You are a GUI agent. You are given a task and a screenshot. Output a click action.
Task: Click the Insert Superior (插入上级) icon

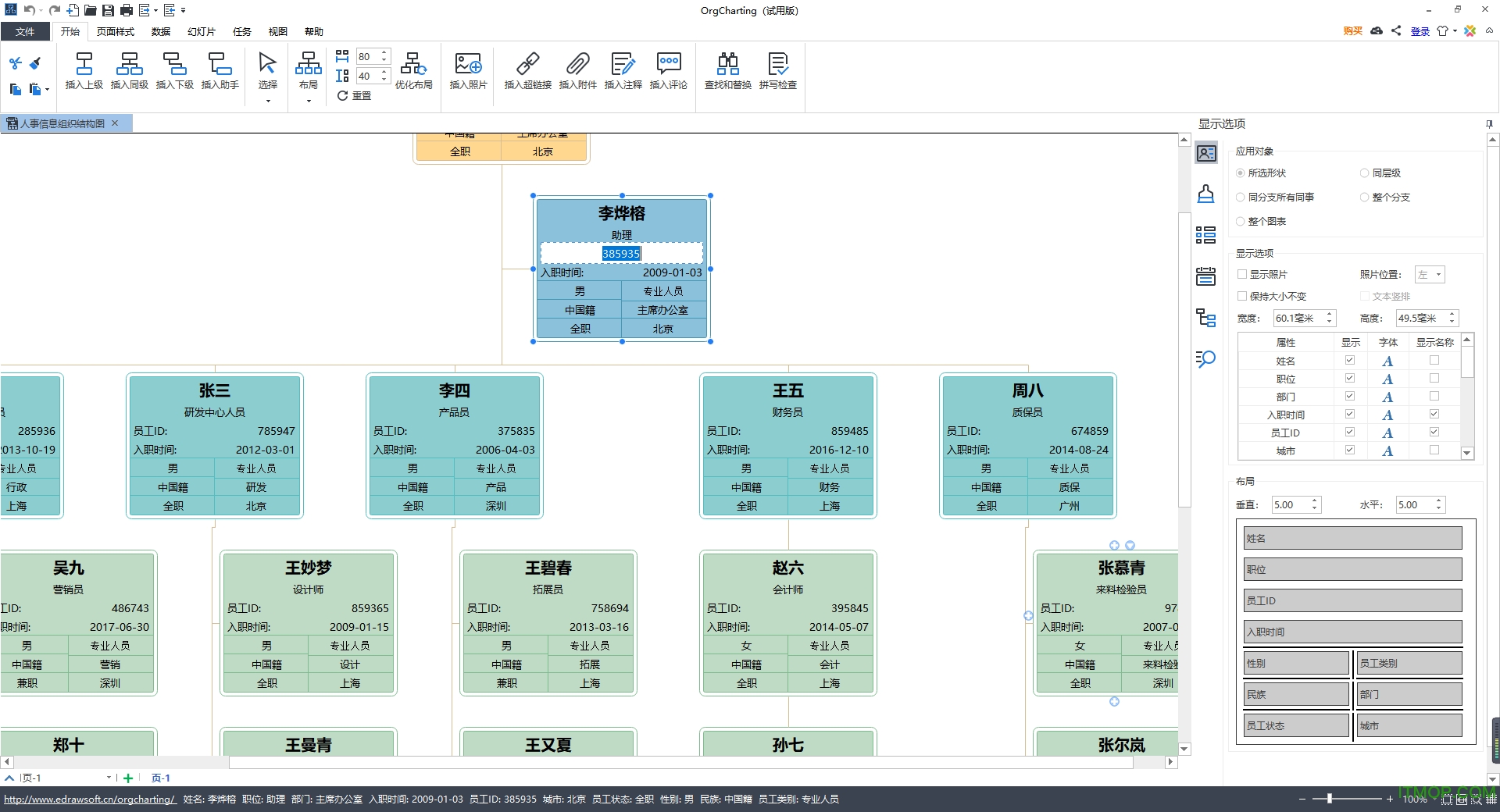coord(84,64)
